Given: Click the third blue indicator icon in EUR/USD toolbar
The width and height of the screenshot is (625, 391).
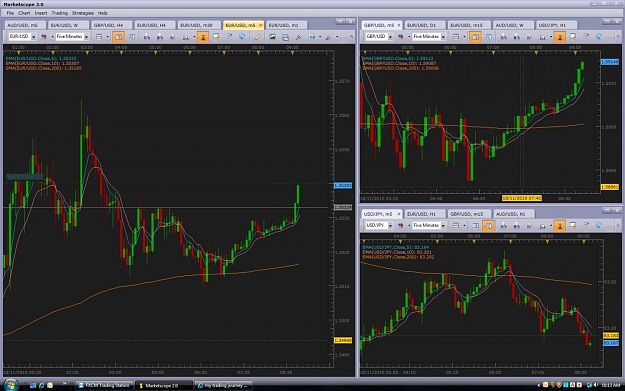Looking at the screenshot, I should [172, 37].
